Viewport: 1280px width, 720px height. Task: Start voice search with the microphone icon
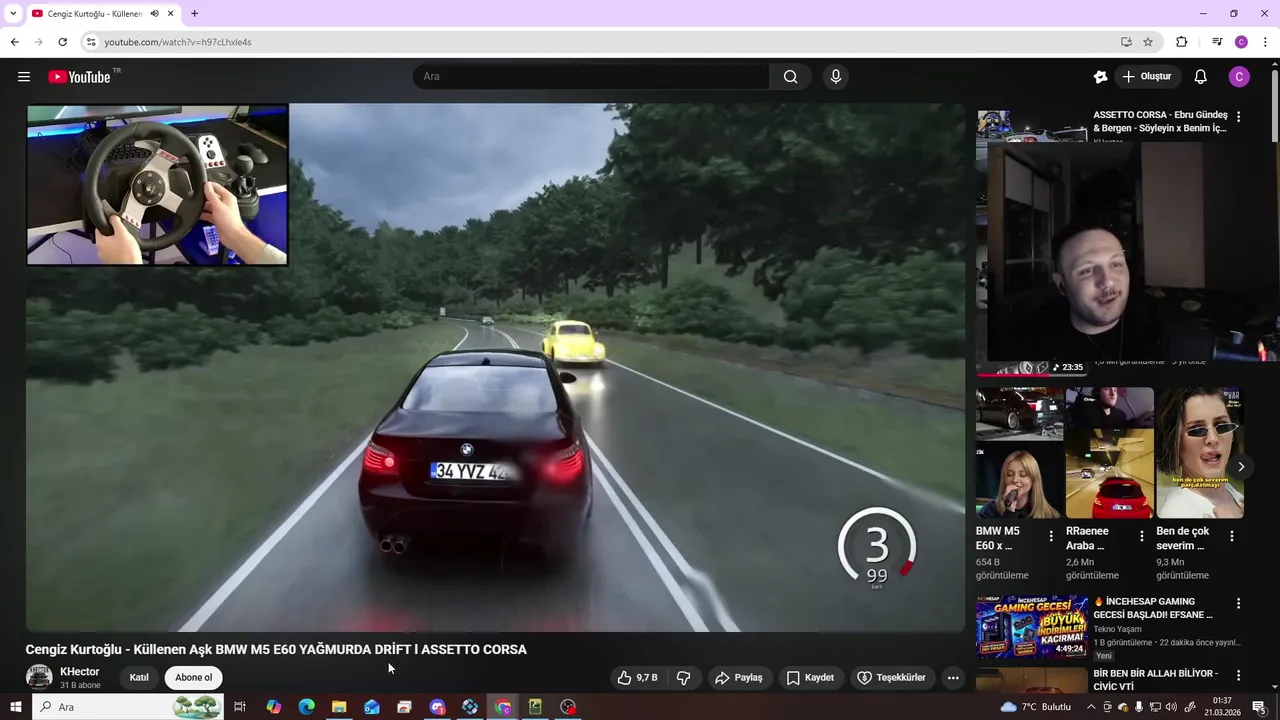tap(836, 77)
